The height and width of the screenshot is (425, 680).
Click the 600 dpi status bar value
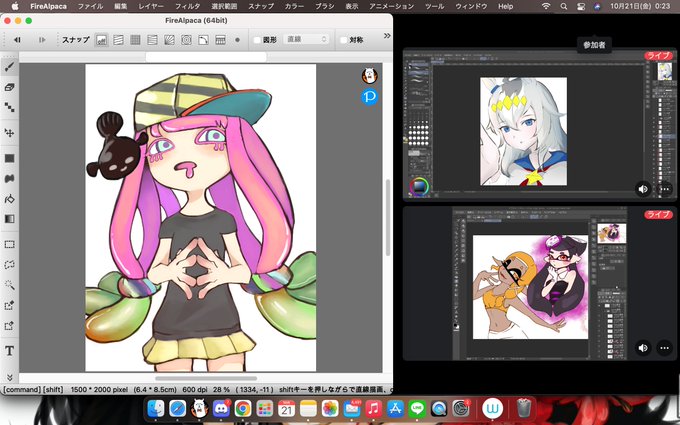click(x=195, y=389)
